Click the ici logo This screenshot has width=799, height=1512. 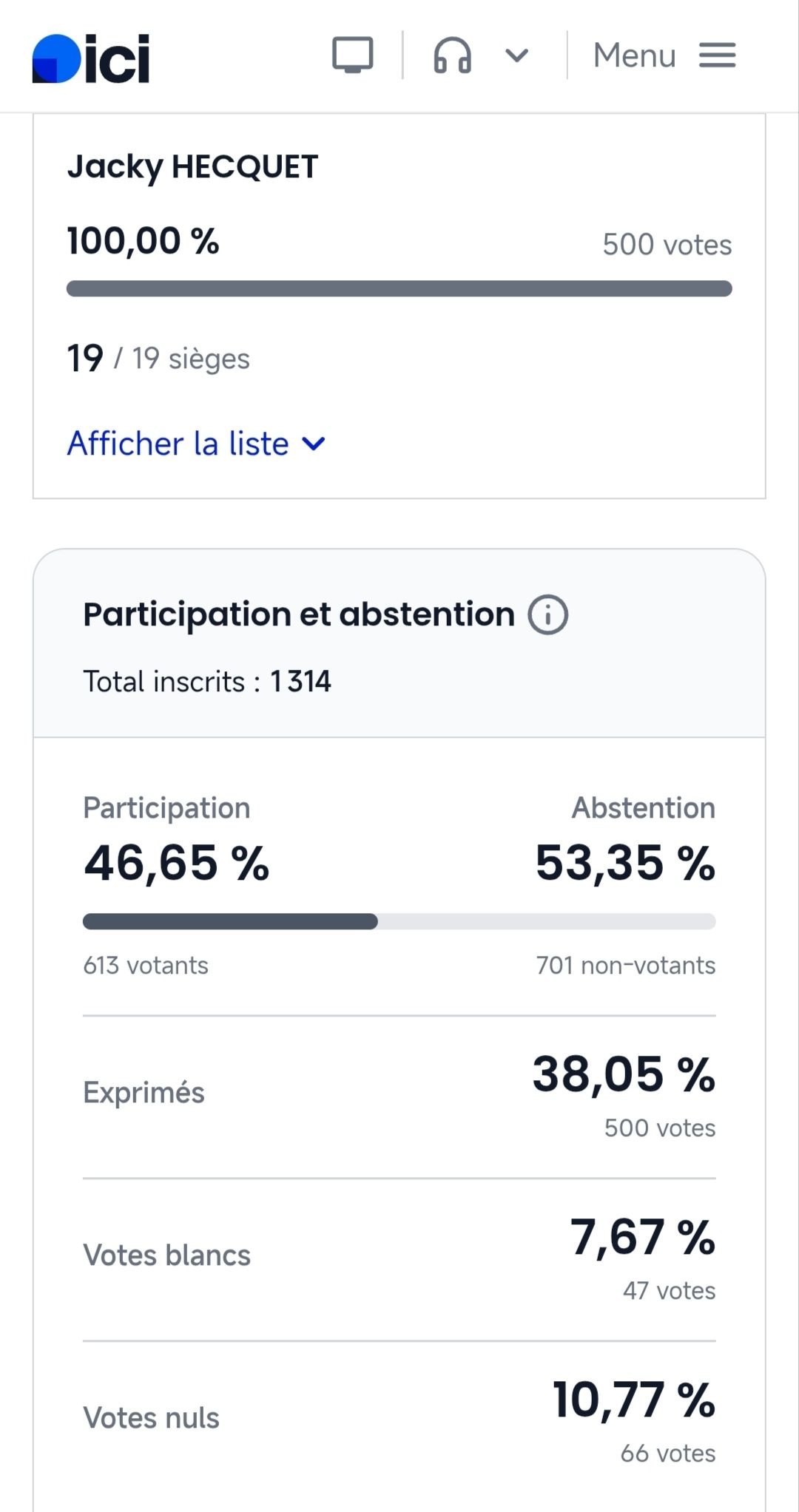click(x=91, y=58)
